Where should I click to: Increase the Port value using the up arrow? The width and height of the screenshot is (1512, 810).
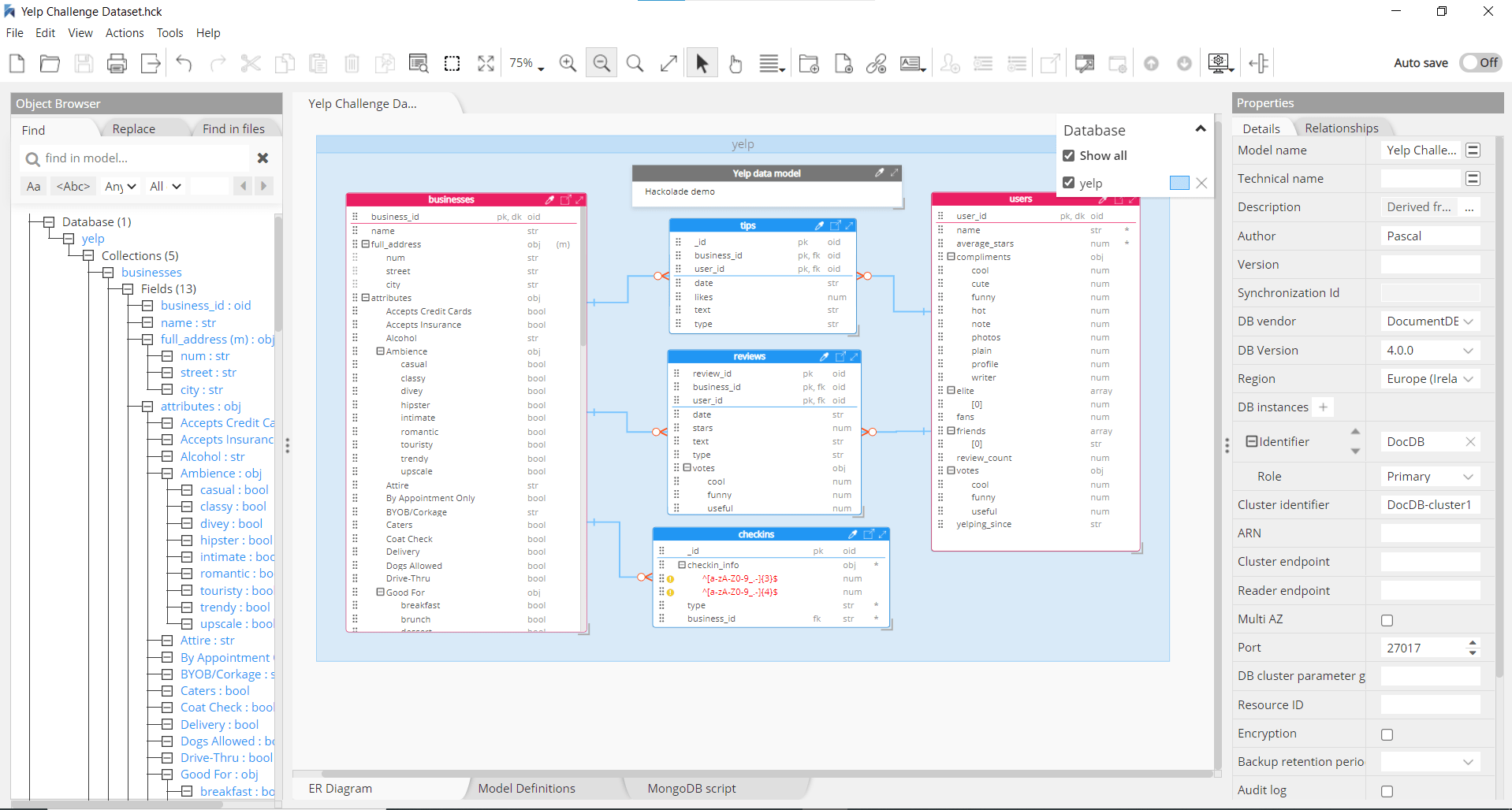coord(1473,643)
